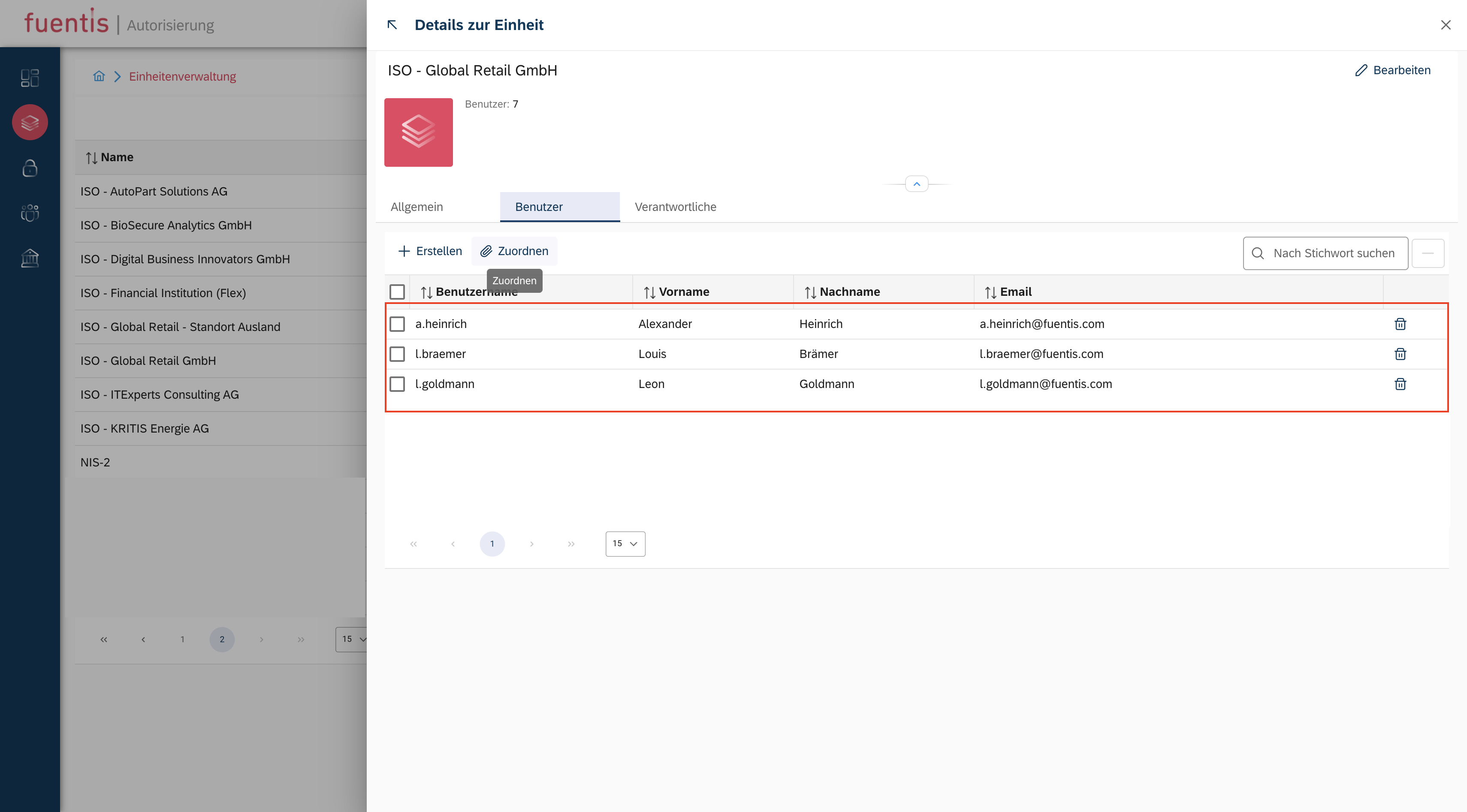
Task: Click the dashboard icon in left sidebar
Action: tap(30, 78)
